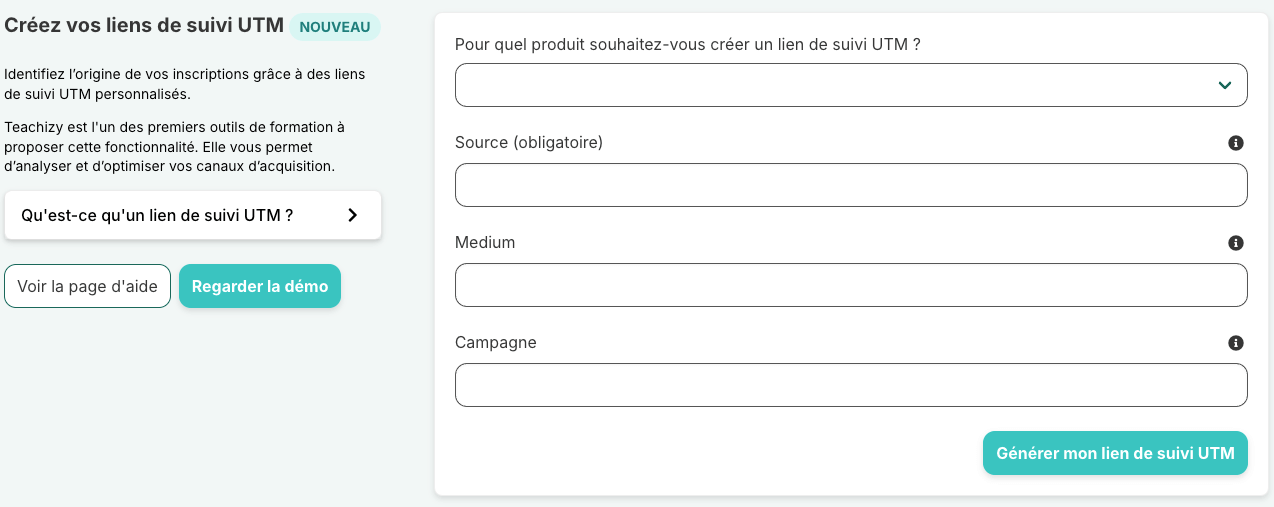The width and height of the screenshot is (1274, 507).
Task: Click the green chevron in the product selector
Action: 1225,85
